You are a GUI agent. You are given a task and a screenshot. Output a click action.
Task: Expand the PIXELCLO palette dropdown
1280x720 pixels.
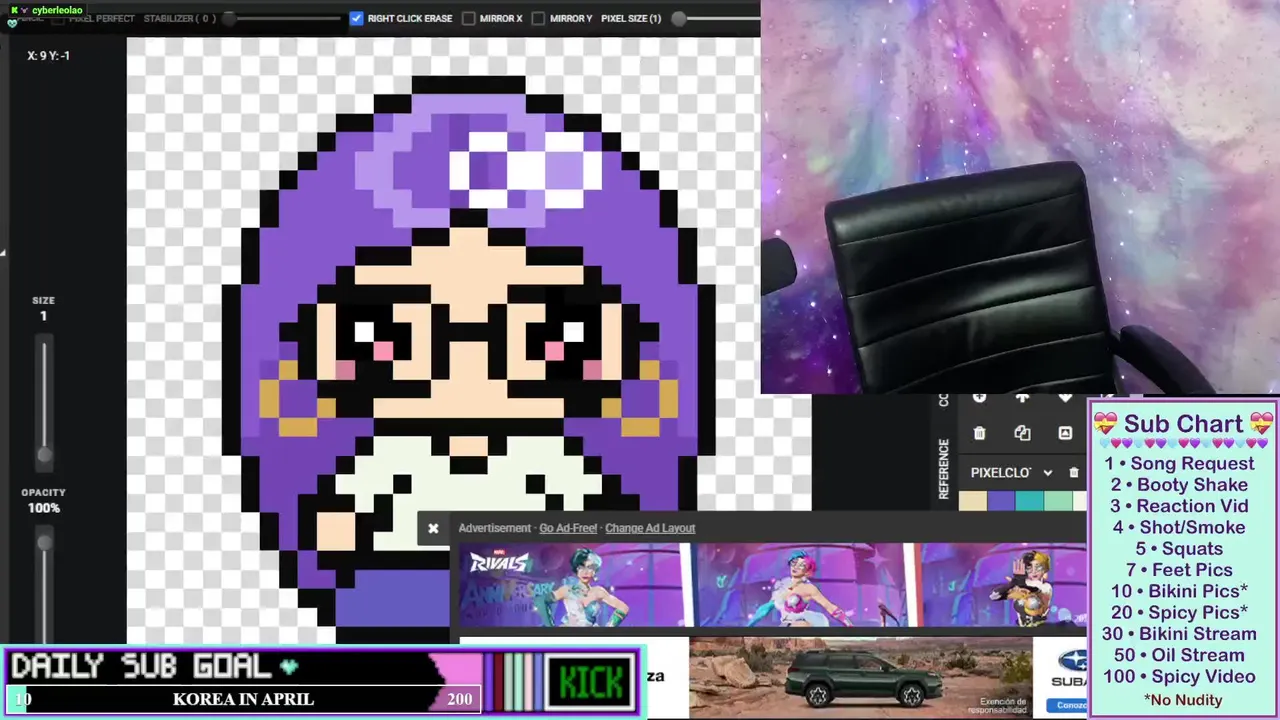coord(1047,473)
